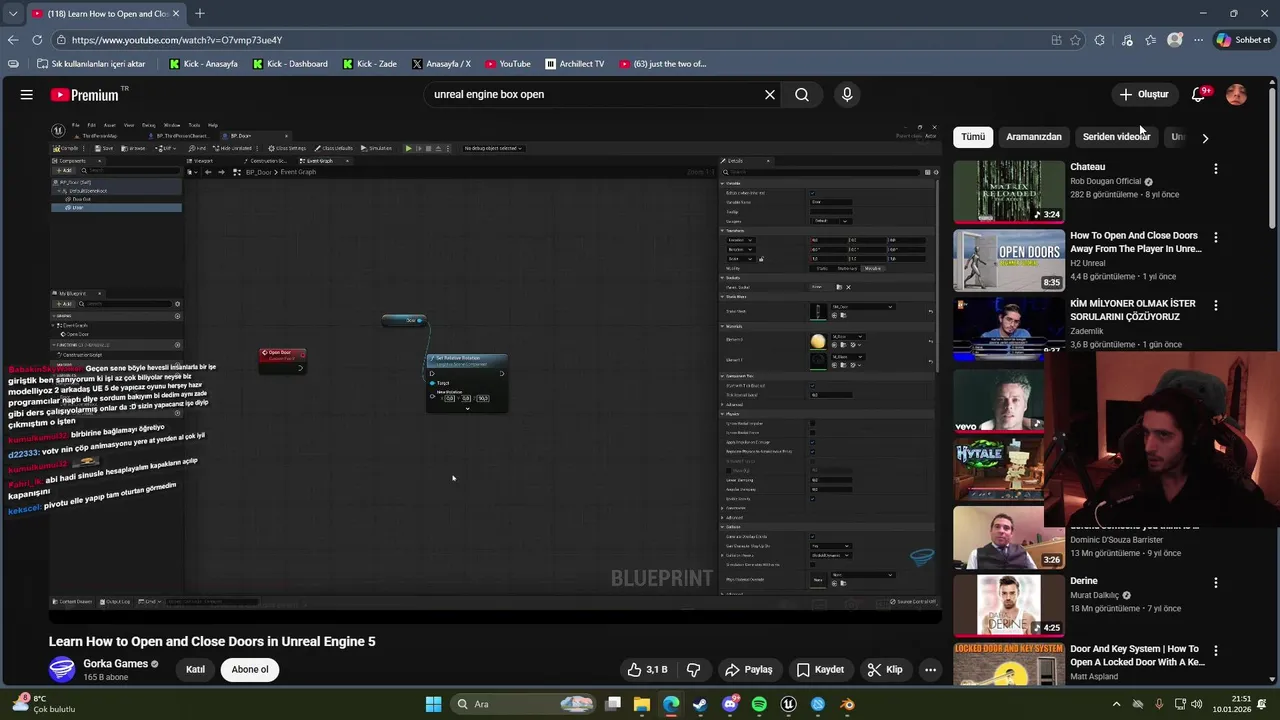Open the Oluştur create menu

1143,94
